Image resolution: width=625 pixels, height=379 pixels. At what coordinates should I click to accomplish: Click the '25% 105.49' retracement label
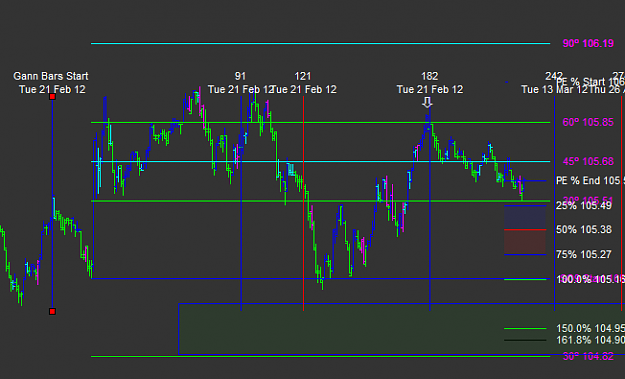pos(584,205)
